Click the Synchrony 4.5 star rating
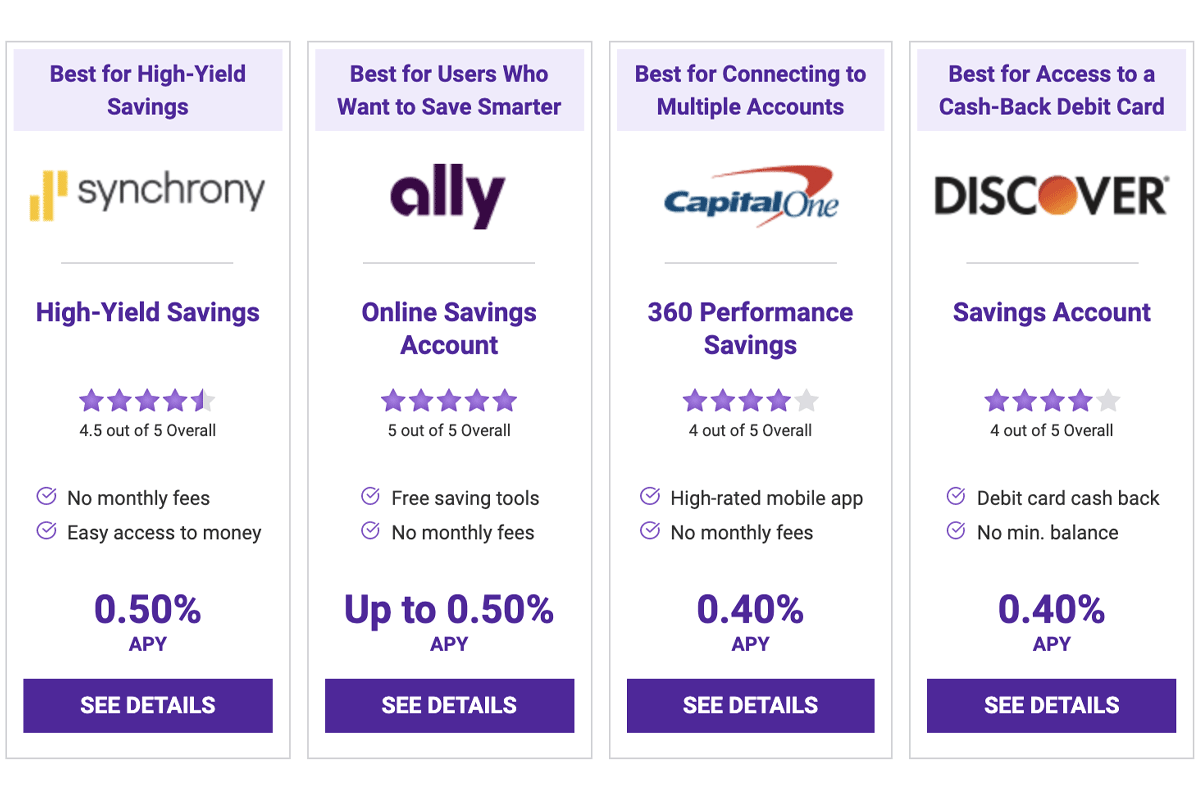 (148, 401)
